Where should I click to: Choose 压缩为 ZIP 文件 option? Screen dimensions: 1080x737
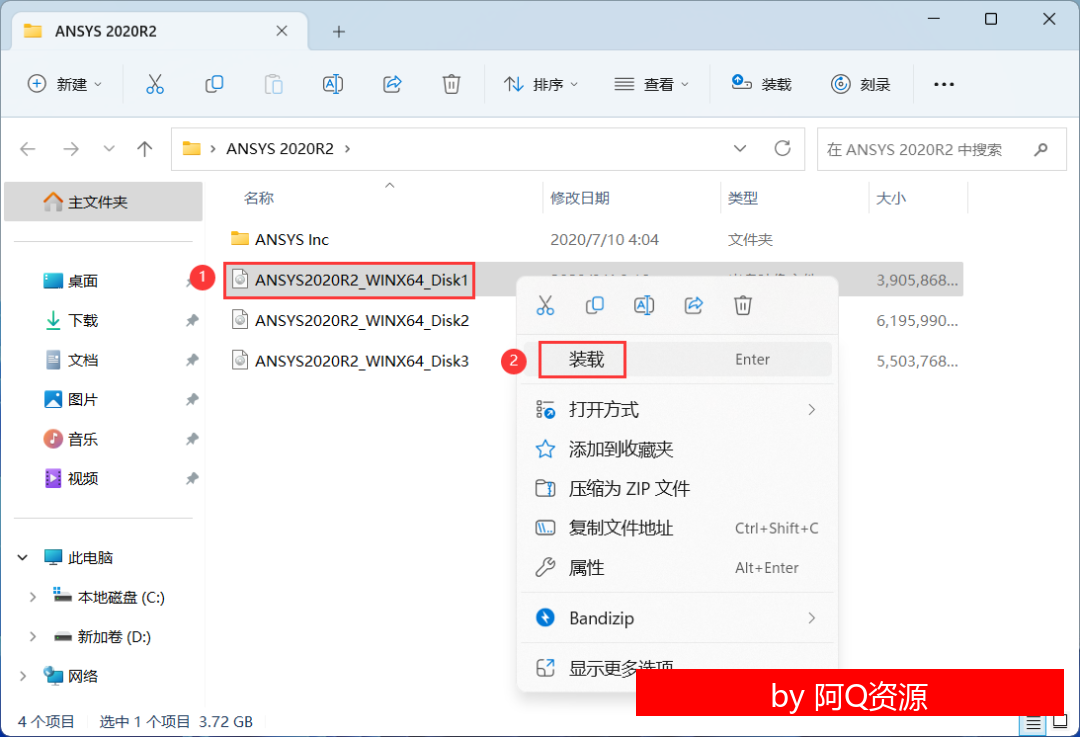677,489
